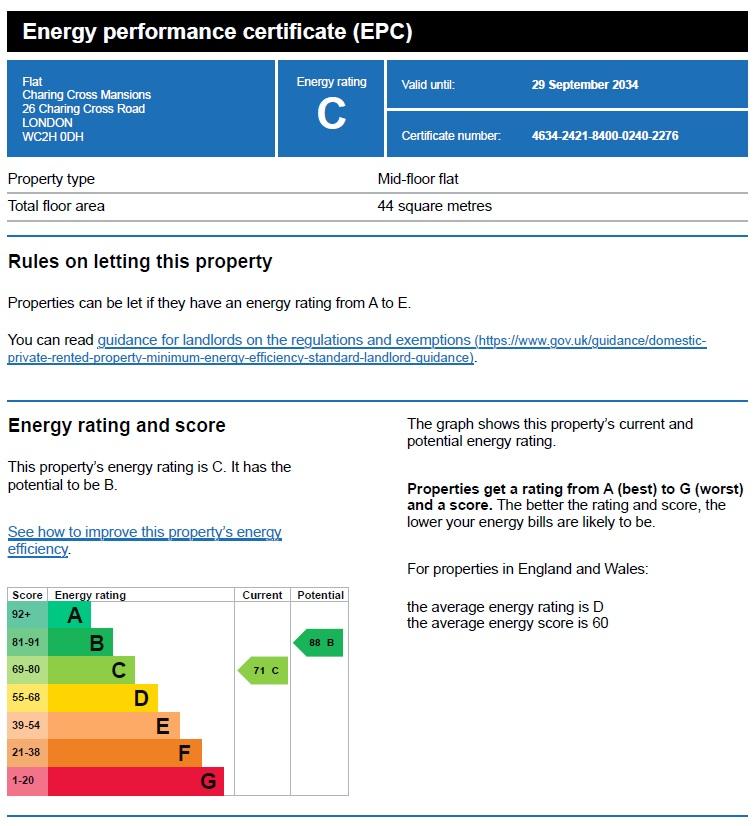Click the 92+ score cell
The image size is (756, 826).
tap(27, 615)
